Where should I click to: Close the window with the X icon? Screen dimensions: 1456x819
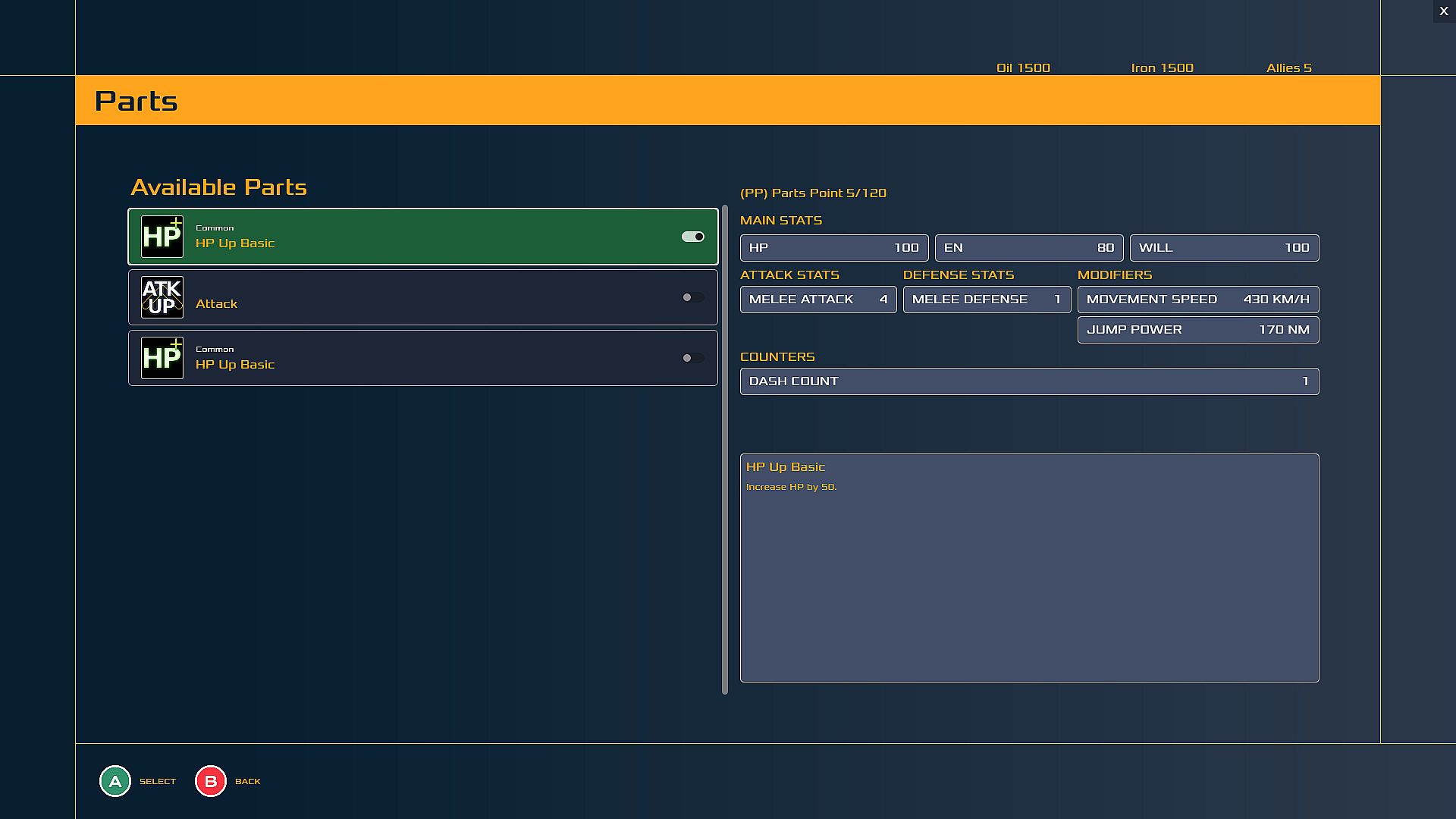pyautogui.click(x=1444, y=11)
